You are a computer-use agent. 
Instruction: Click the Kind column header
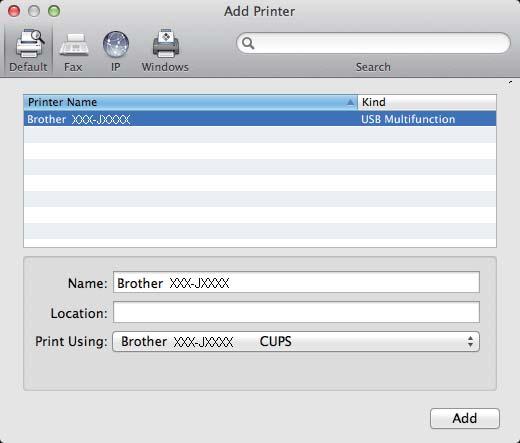pos(427,102)
